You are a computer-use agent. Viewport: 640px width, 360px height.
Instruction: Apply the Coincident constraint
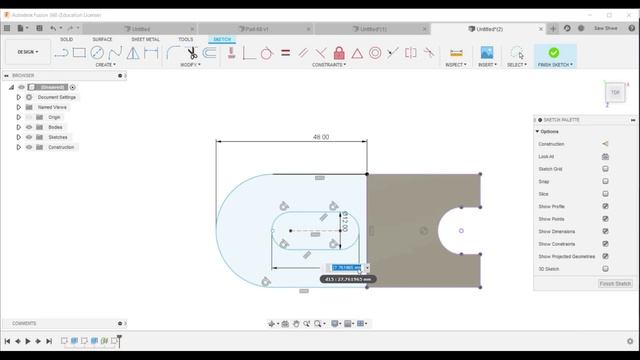(x=249, y=53)
